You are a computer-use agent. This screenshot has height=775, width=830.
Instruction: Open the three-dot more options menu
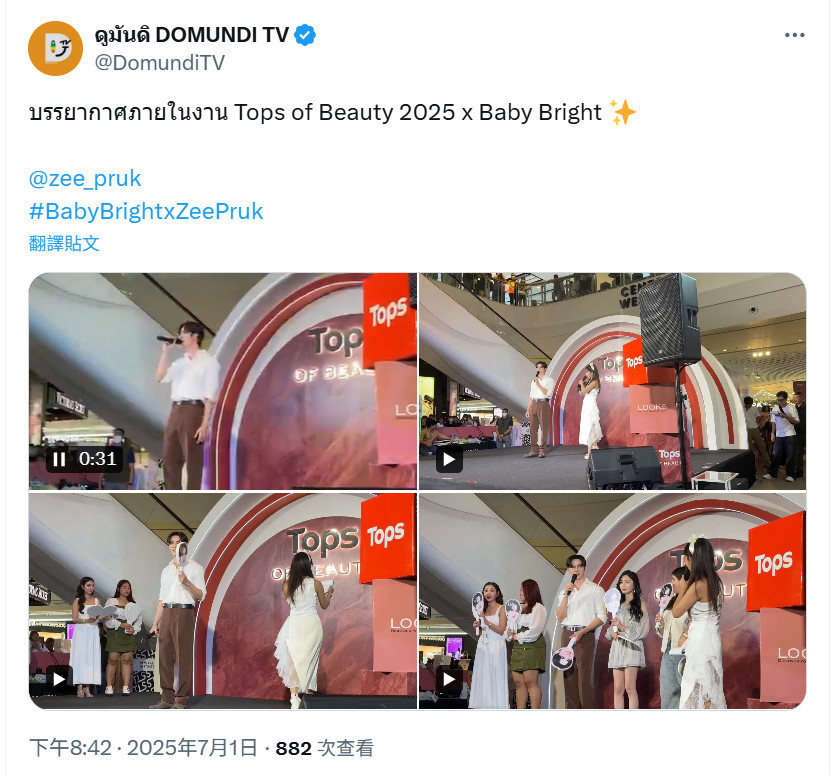click(x=794, y=35)
